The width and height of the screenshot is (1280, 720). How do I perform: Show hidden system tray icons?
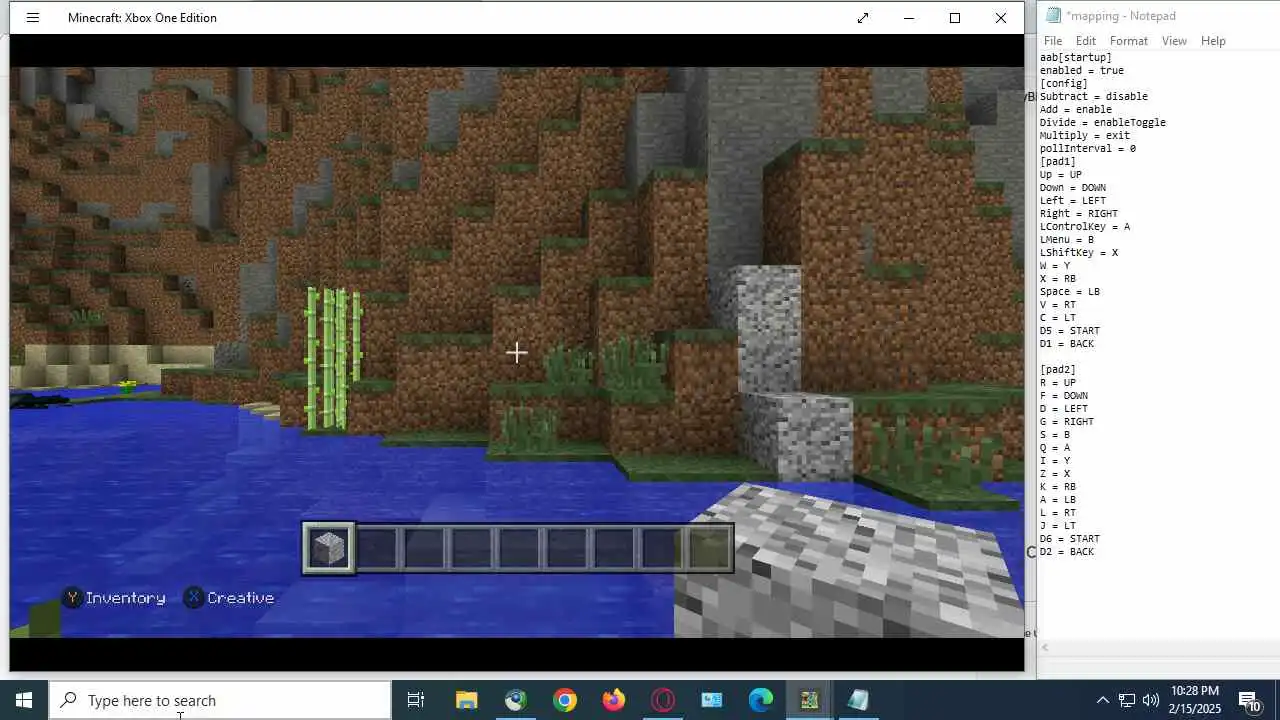tap(1102, 700)
